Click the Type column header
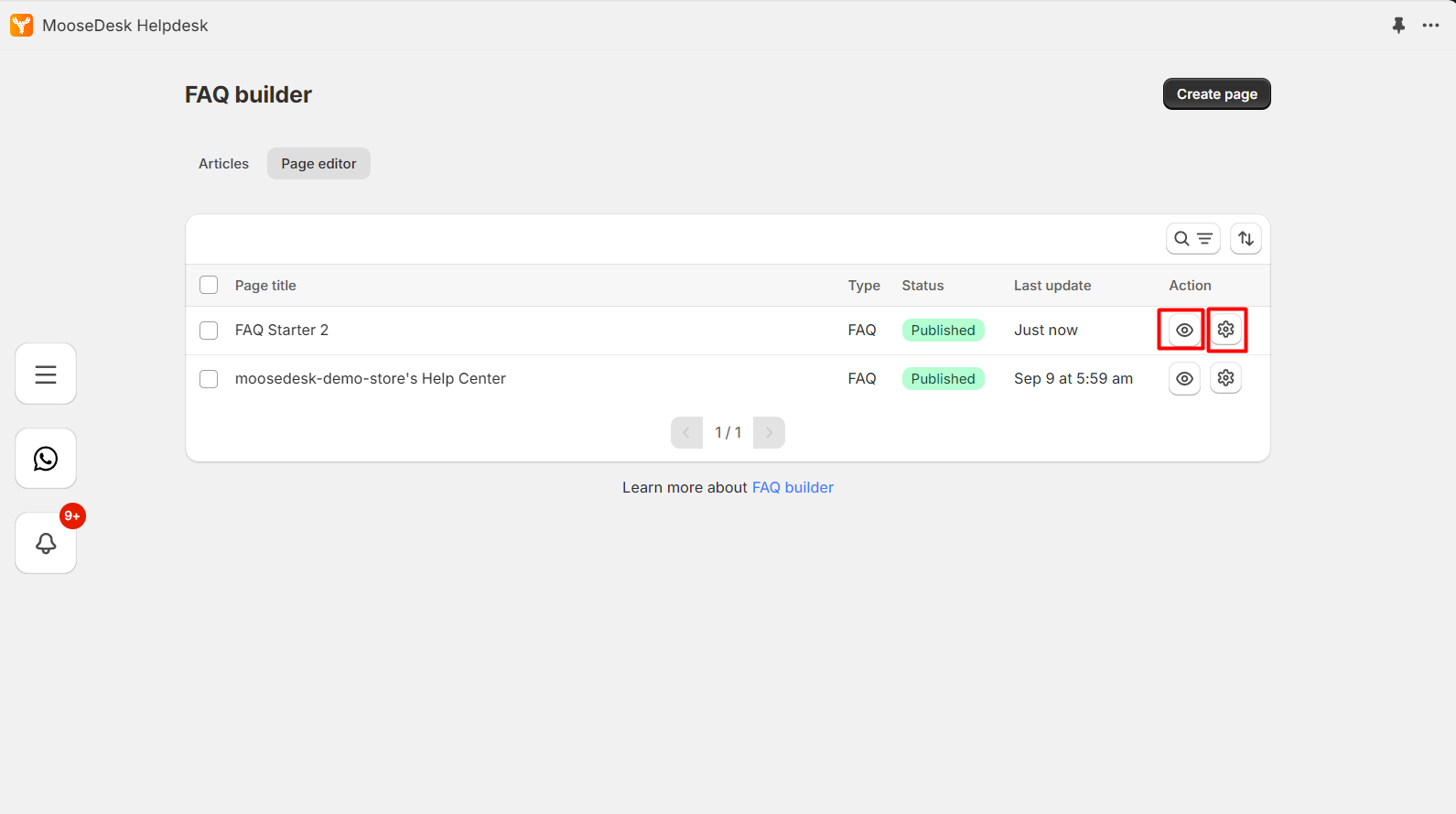 tap(864, 286)
